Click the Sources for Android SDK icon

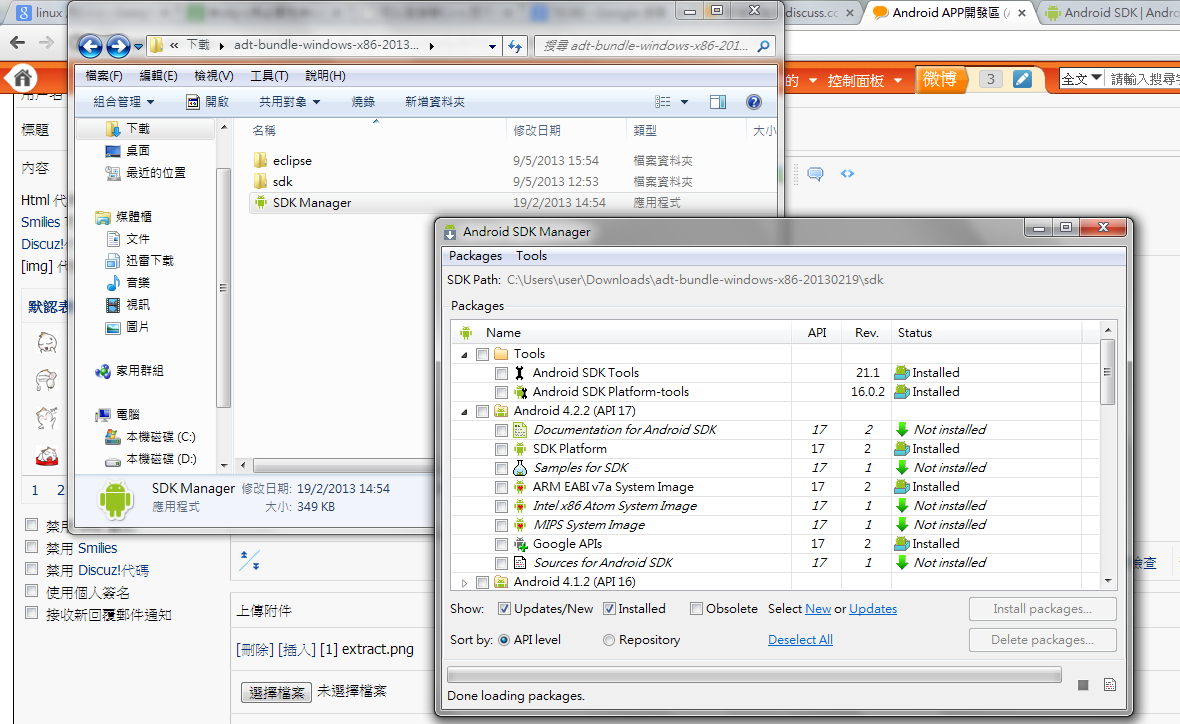coord(520,563)
